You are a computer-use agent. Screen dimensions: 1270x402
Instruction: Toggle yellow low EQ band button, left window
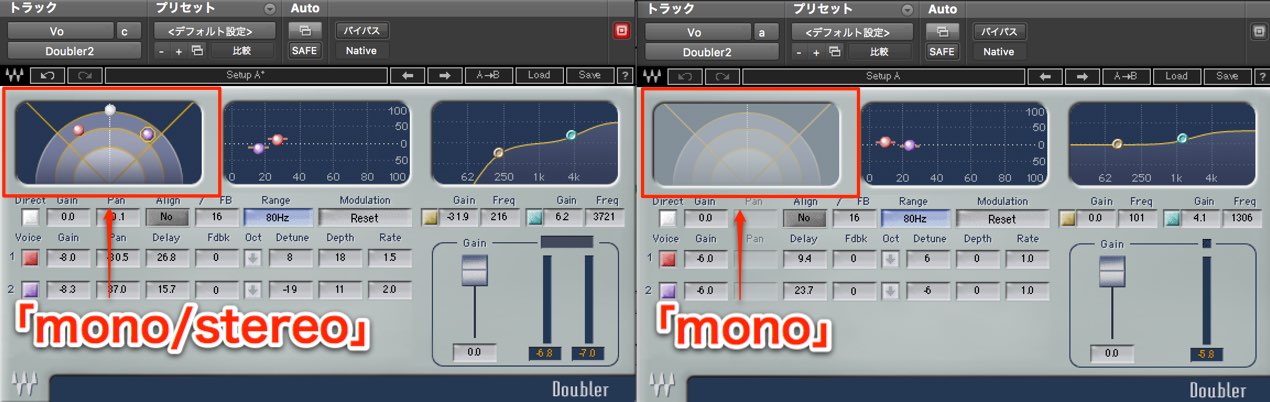coord(430,216)
